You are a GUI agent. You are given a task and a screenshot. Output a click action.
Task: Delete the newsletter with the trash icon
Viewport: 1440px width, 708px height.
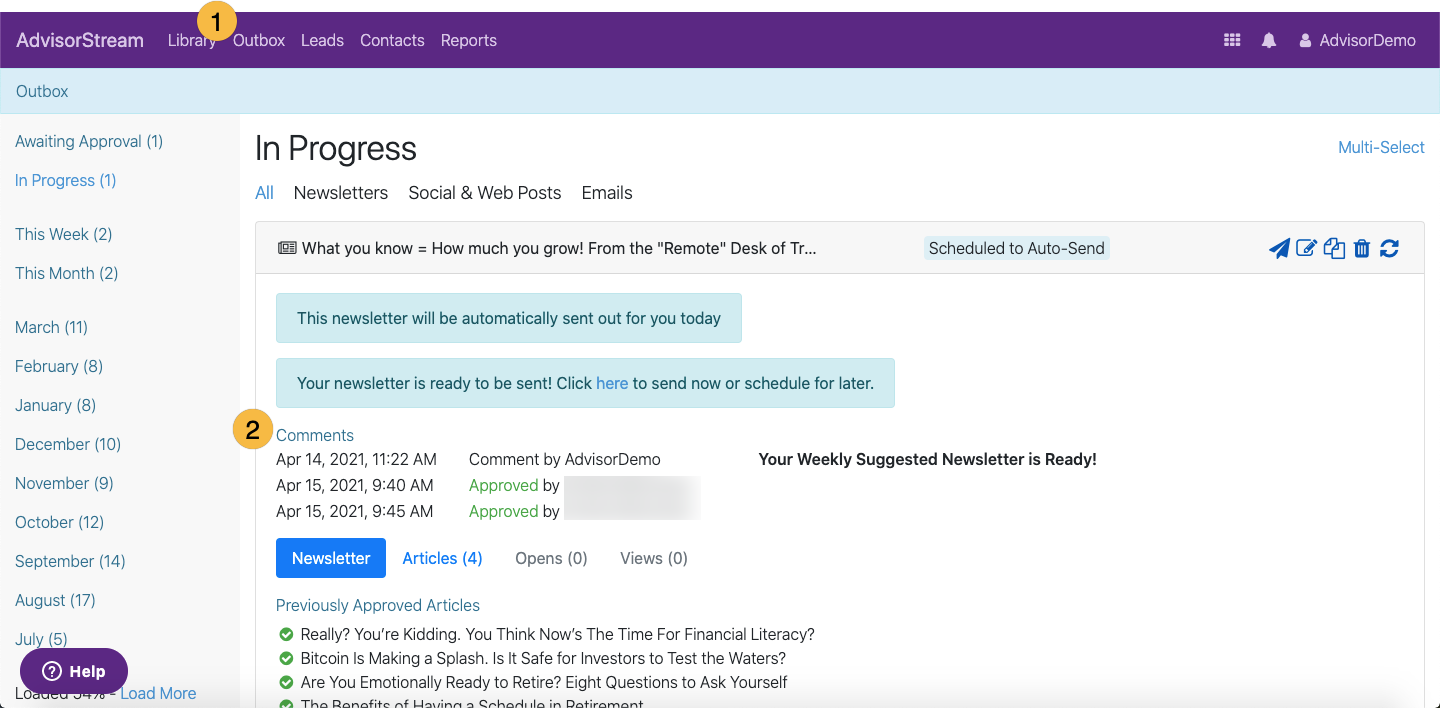(x=1361, y=248)
